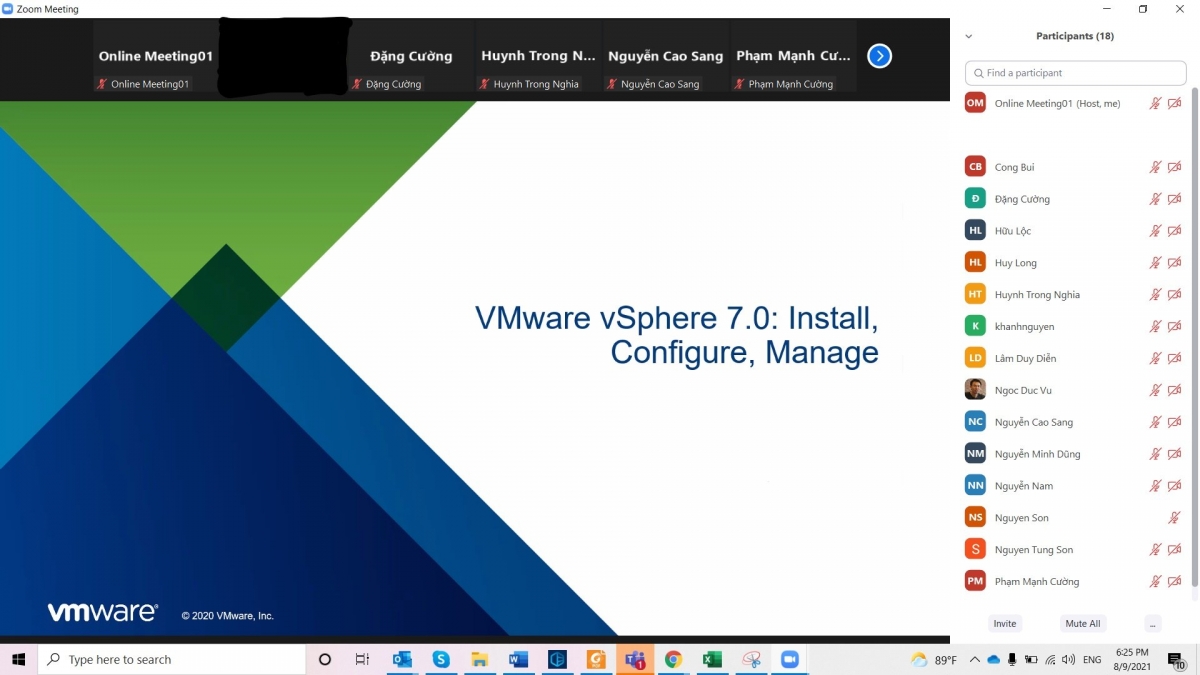This screenshot has height=675, width=1200.
Task: Select Phạm Mạnh Cường video tile
Action: 793,59
